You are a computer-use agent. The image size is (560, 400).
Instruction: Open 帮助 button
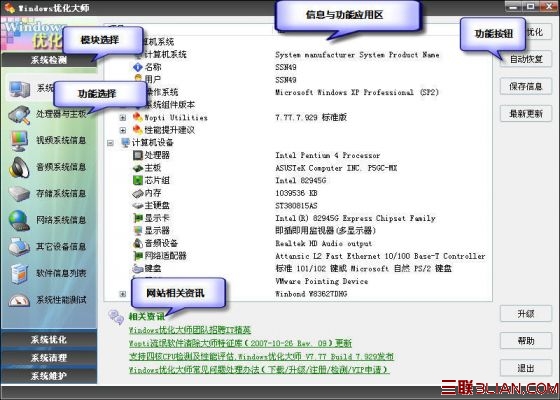pos(526,341)
